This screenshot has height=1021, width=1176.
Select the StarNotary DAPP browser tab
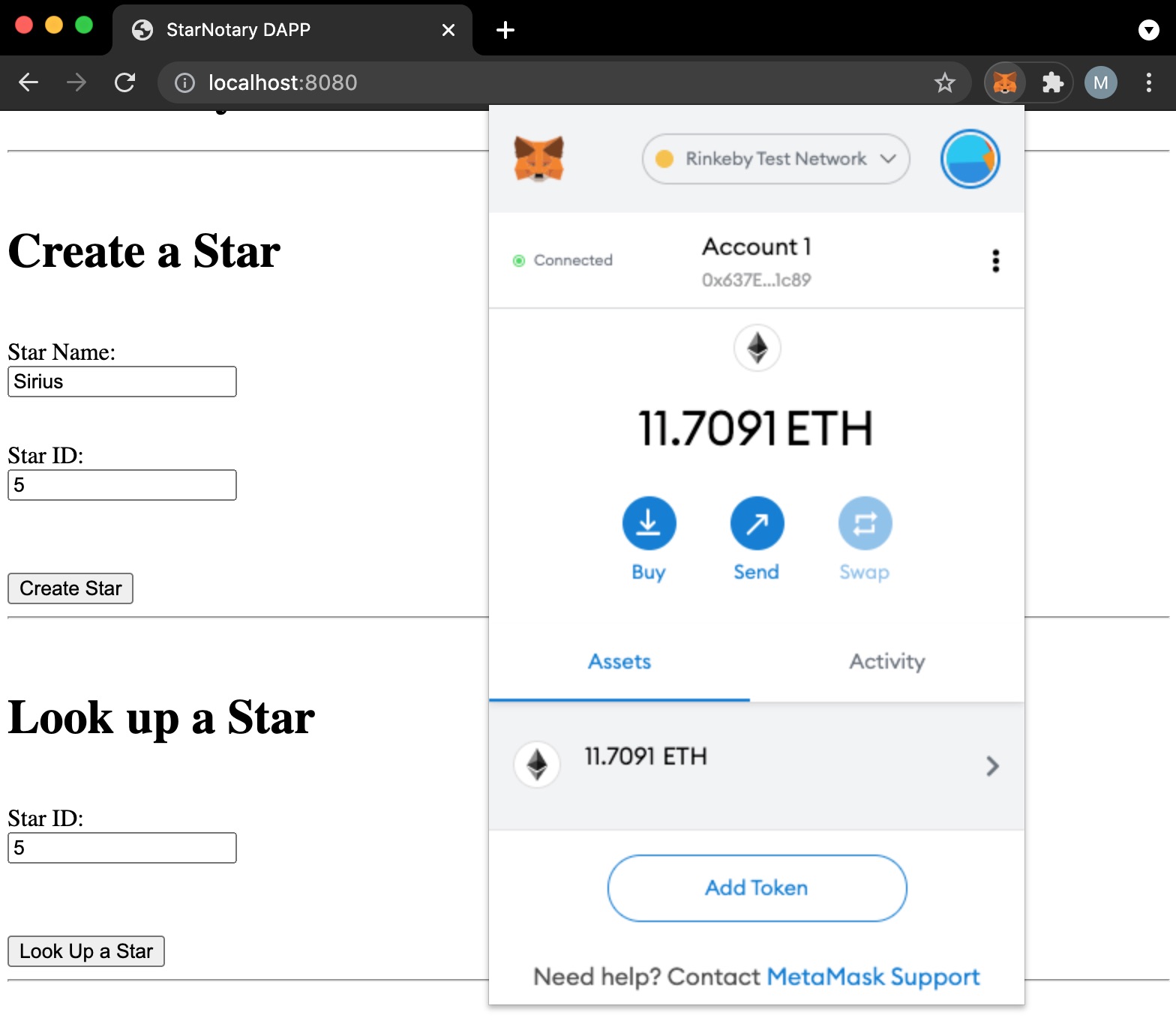tap(292, 30)
